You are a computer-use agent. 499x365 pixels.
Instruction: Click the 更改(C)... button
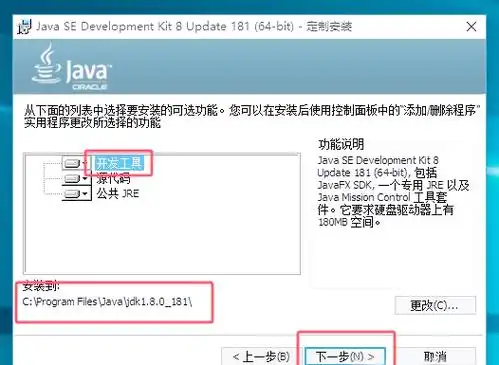[x=435, y=305]
